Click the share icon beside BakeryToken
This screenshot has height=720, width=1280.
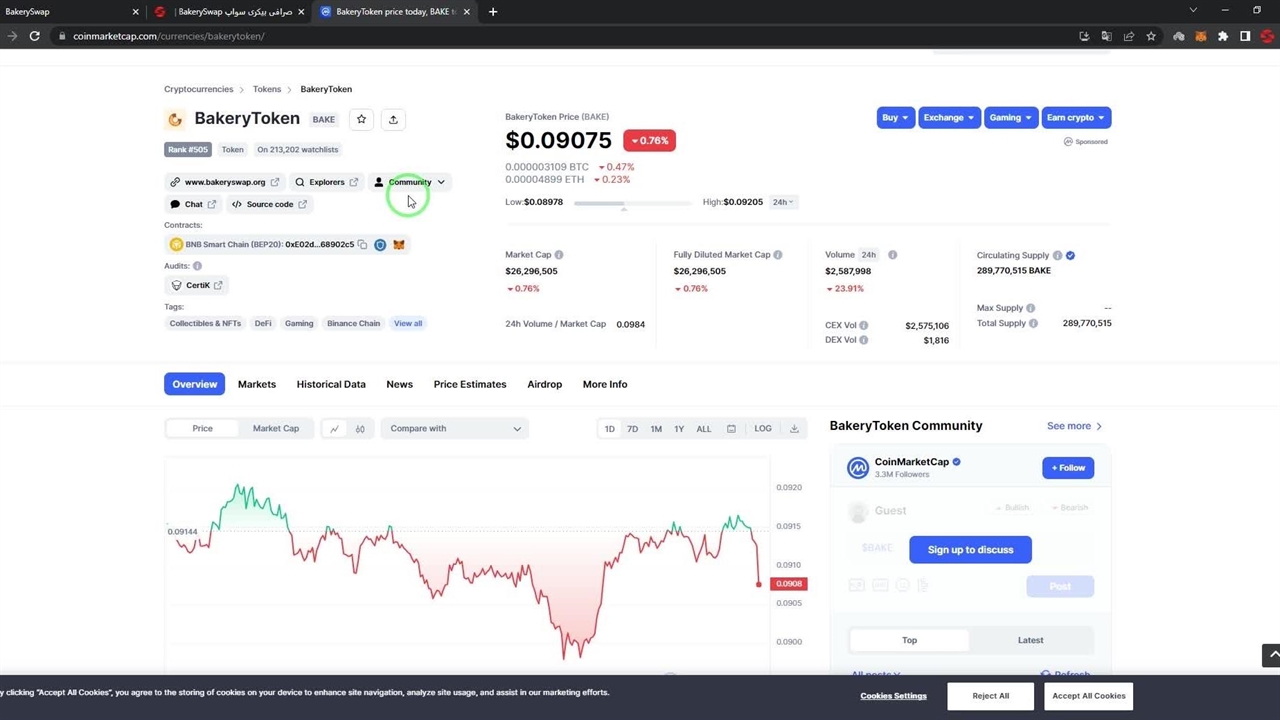393,119
